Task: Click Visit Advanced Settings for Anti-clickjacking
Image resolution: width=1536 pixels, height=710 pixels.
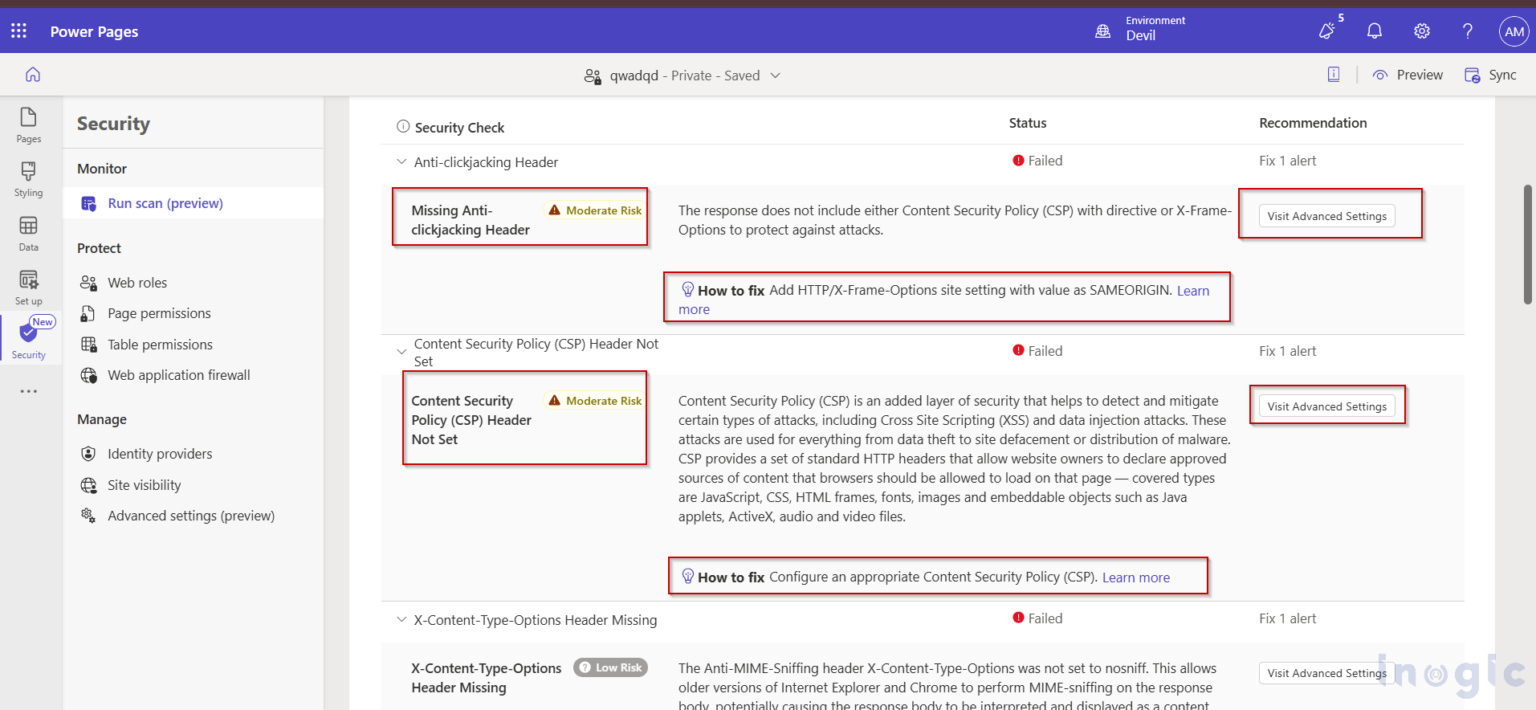Action: pyautogui.click(x=1326, y=216)
